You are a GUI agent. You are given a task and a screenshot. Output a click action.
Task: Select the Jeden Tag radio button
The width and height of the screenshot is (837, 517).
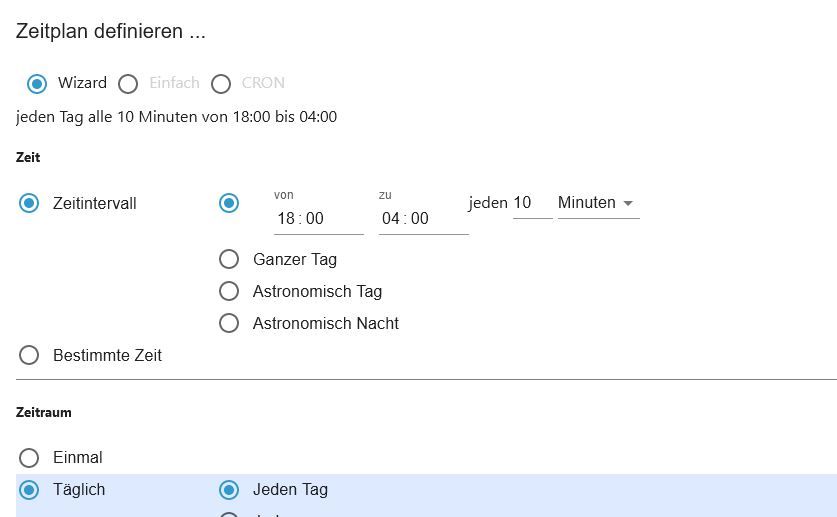pyautogui.click(x=229, y=489)
